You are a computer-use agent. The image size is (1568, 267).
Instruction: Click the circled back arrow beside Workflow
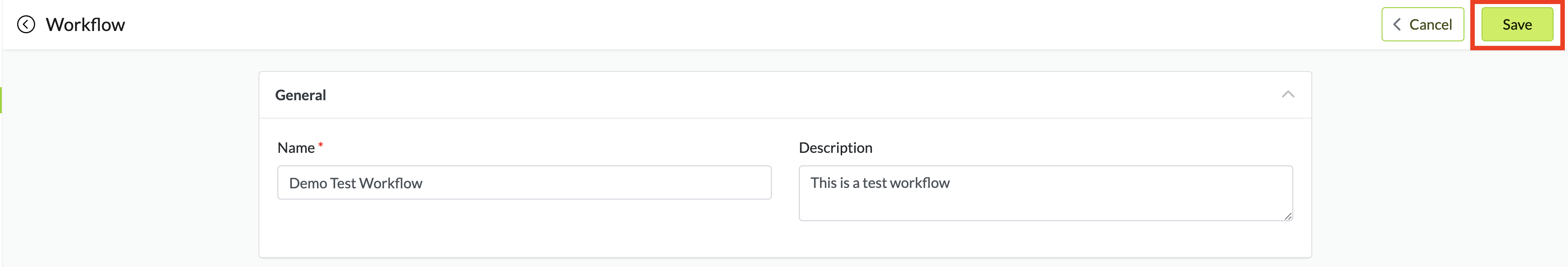pyautogui.click(x=26, y=24)
